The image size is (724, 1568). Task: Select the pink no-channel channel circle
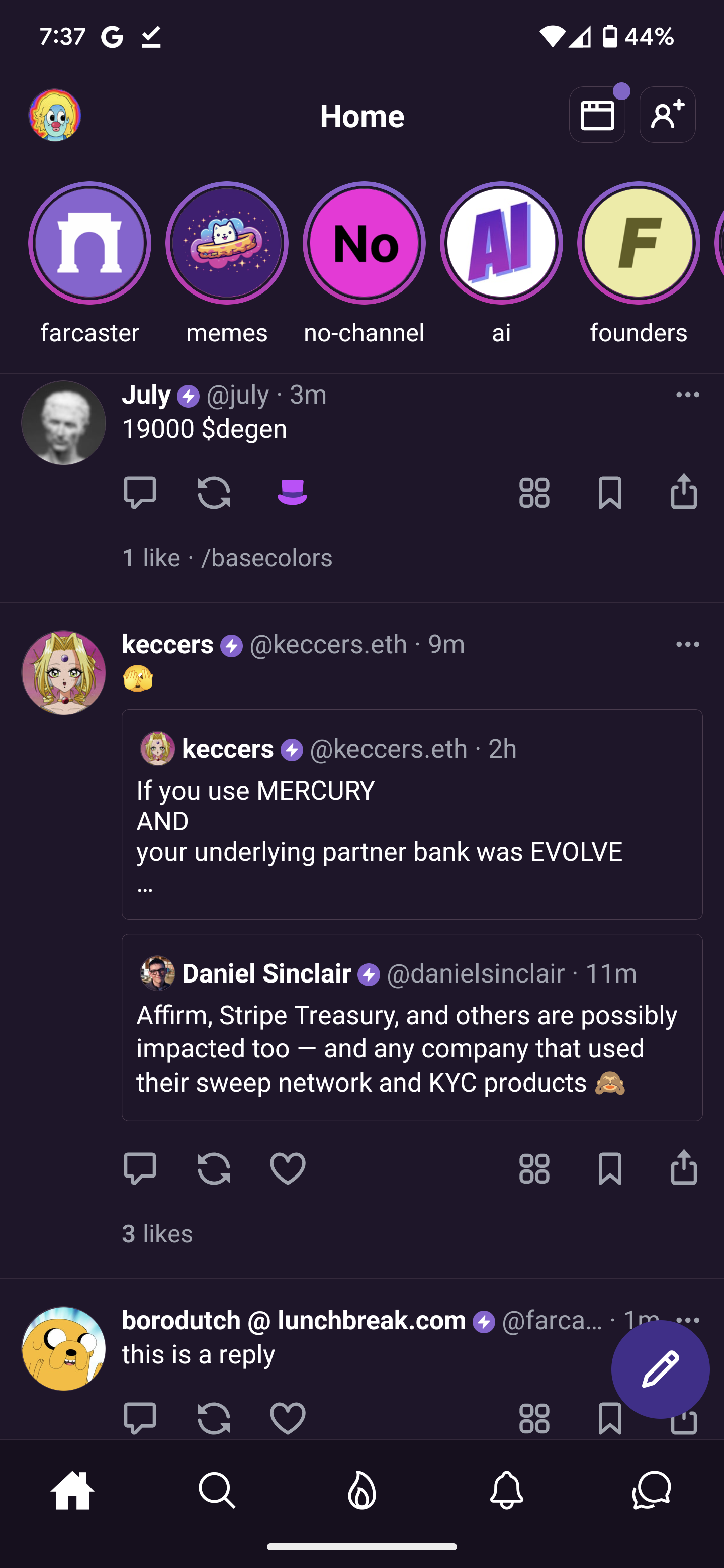coord(364,243)
